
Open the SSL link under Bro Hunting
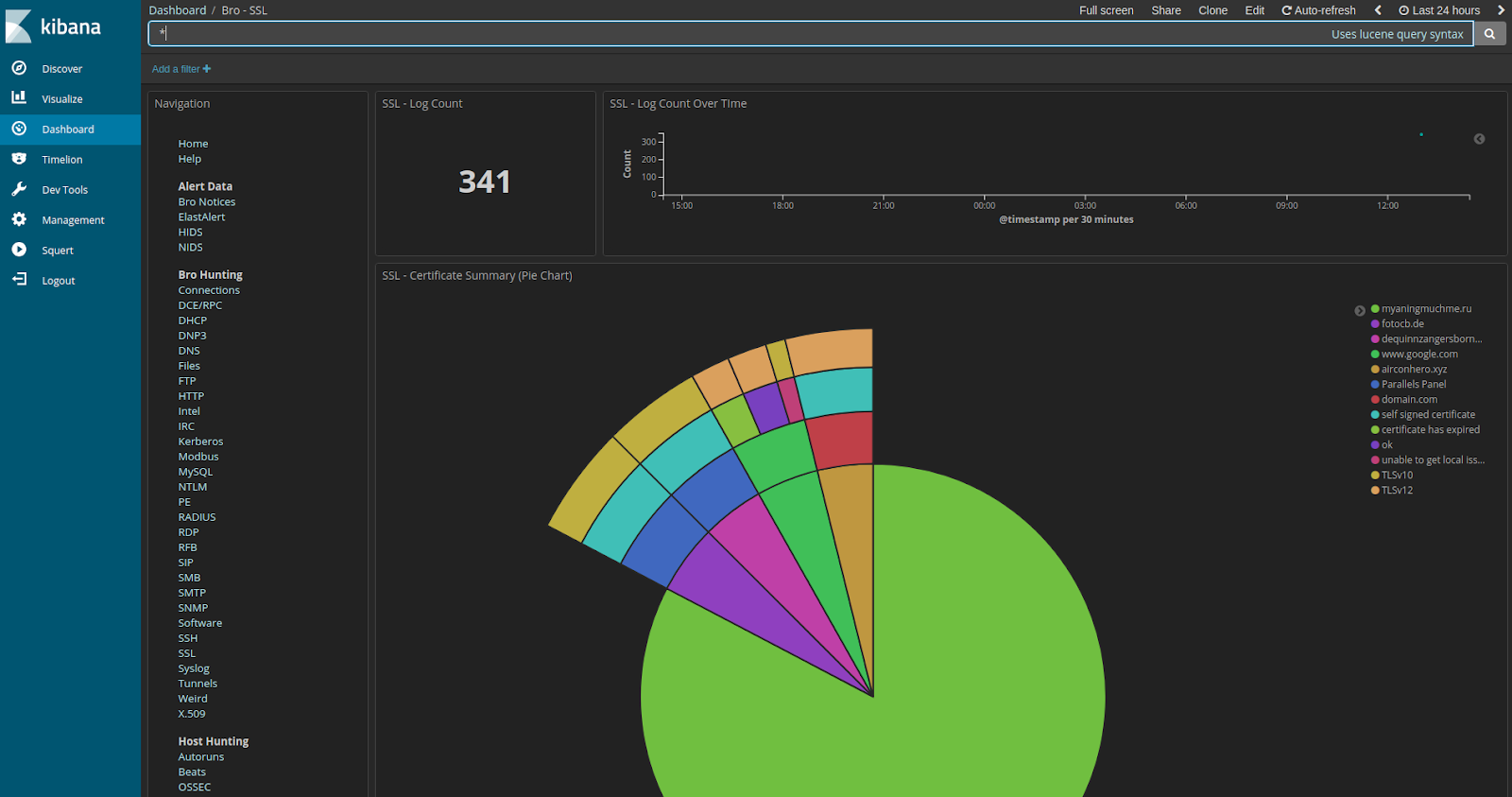187,653
